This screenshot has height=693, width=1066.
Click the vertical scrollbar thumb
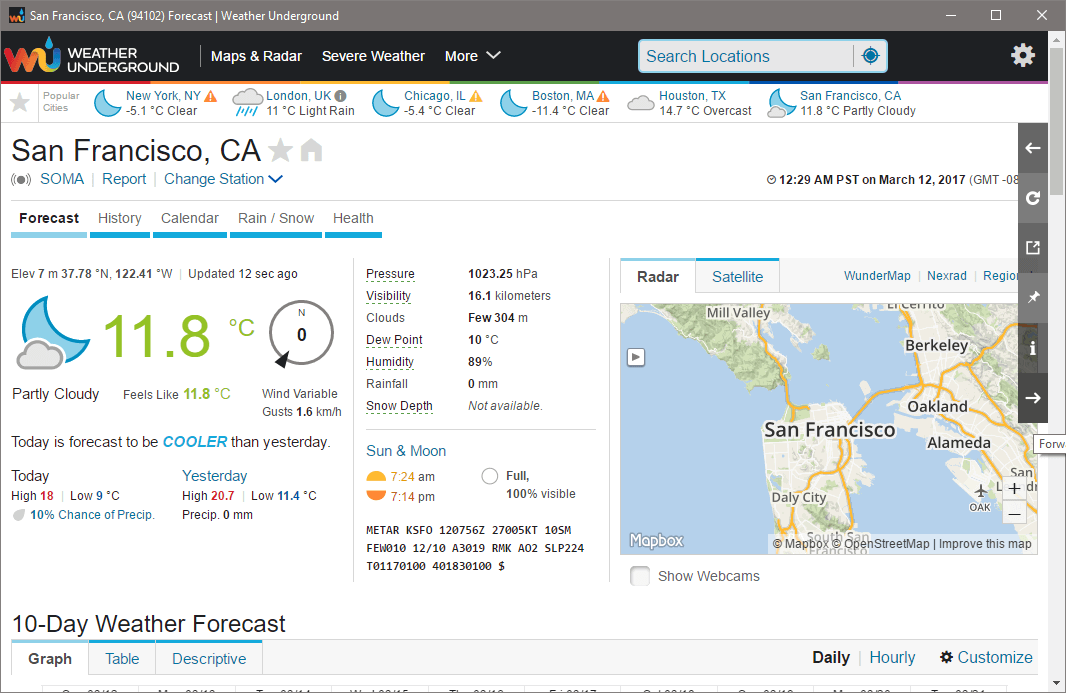[x=1056, y=121]
